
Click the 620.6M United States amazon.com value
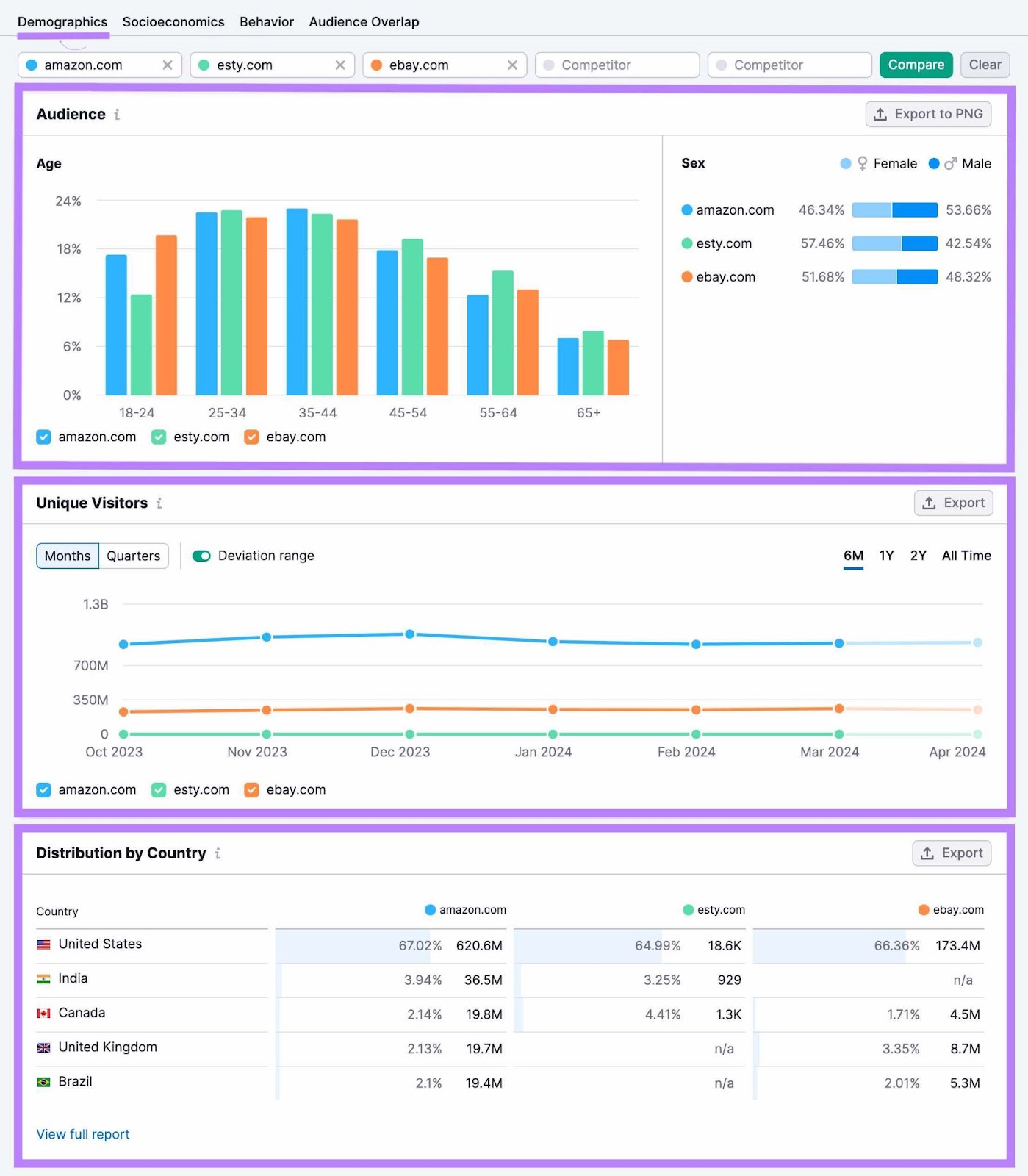(479, 946)
